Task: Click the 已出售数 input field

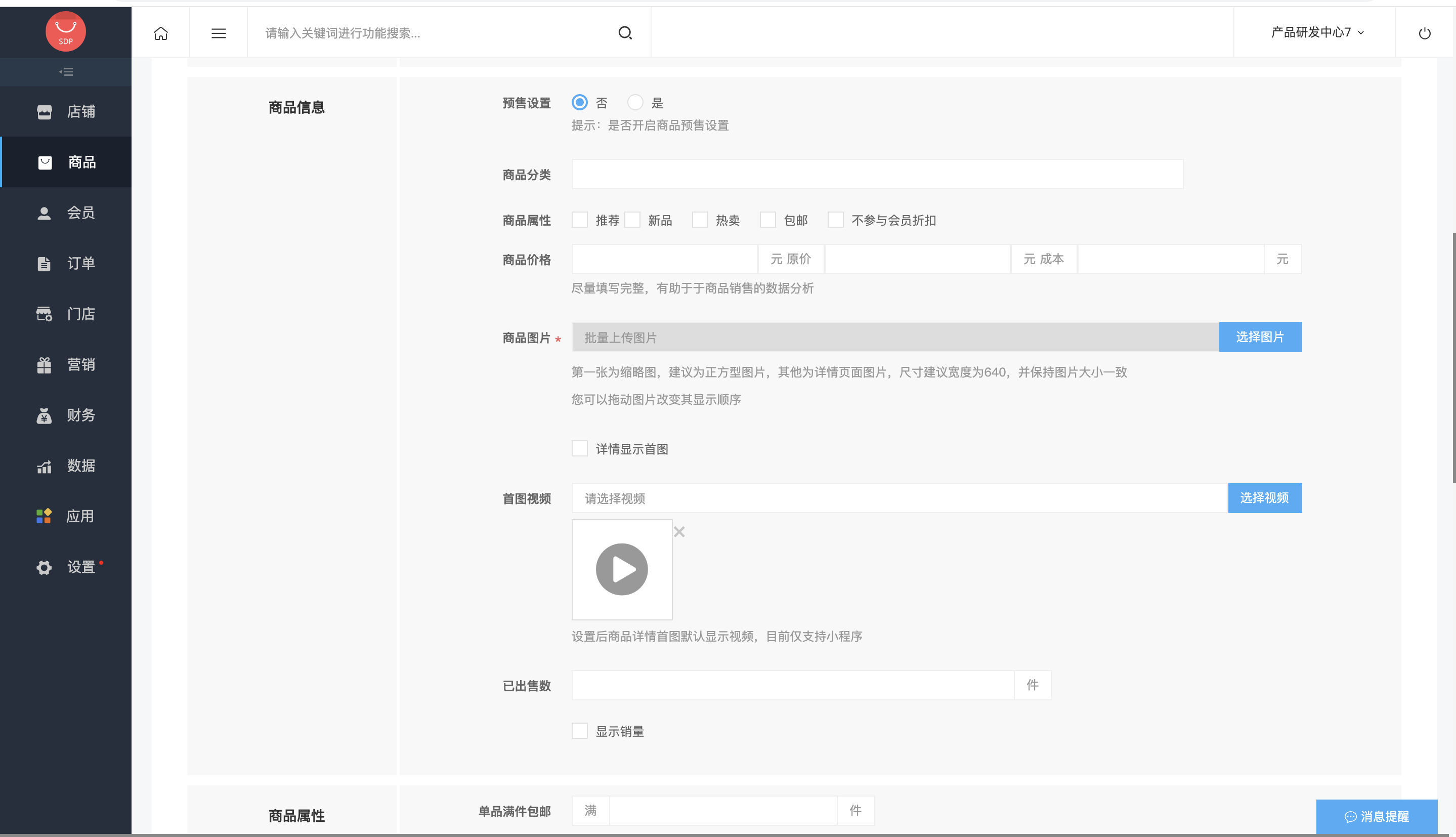Action: (x=792, y=685)
